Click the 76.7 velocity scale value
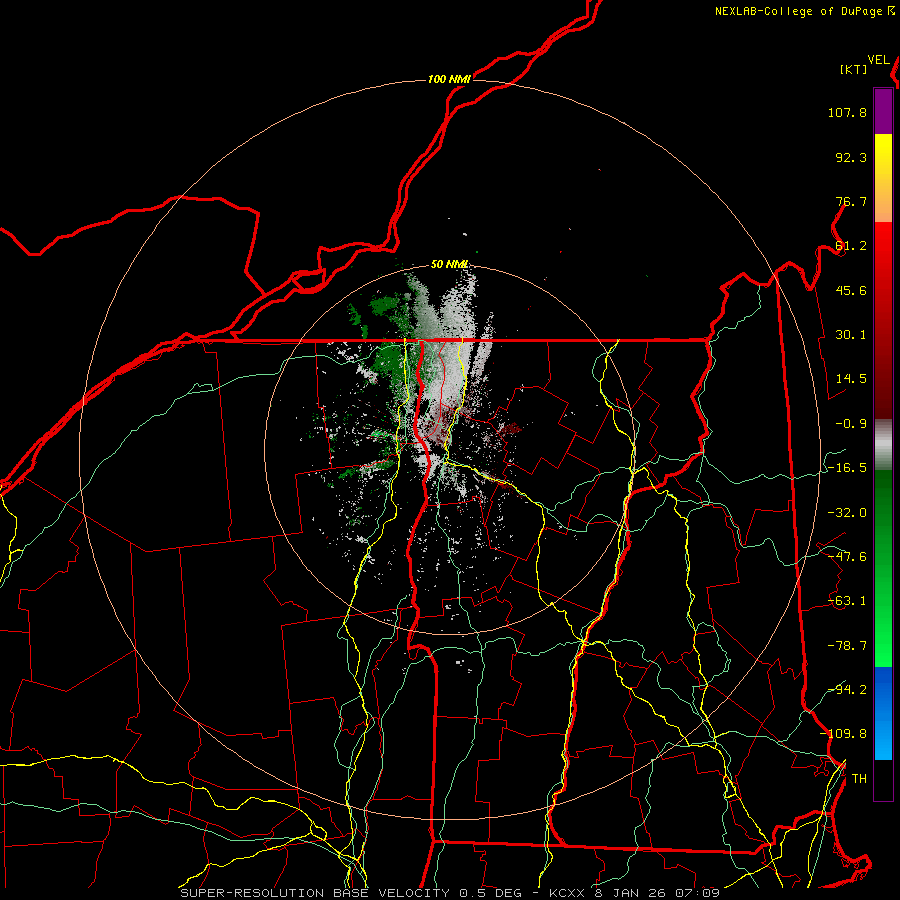 pos(851,201)
